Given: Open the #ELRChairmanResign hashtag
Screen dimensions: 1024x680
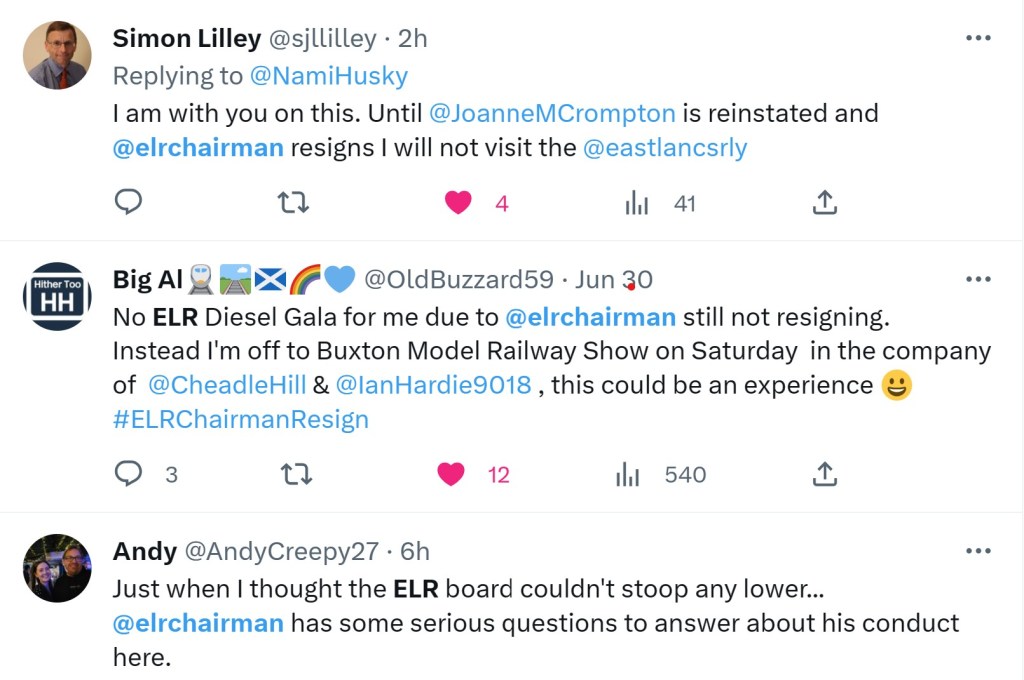Looking at the screenshot, I should (x=240, y=419).
